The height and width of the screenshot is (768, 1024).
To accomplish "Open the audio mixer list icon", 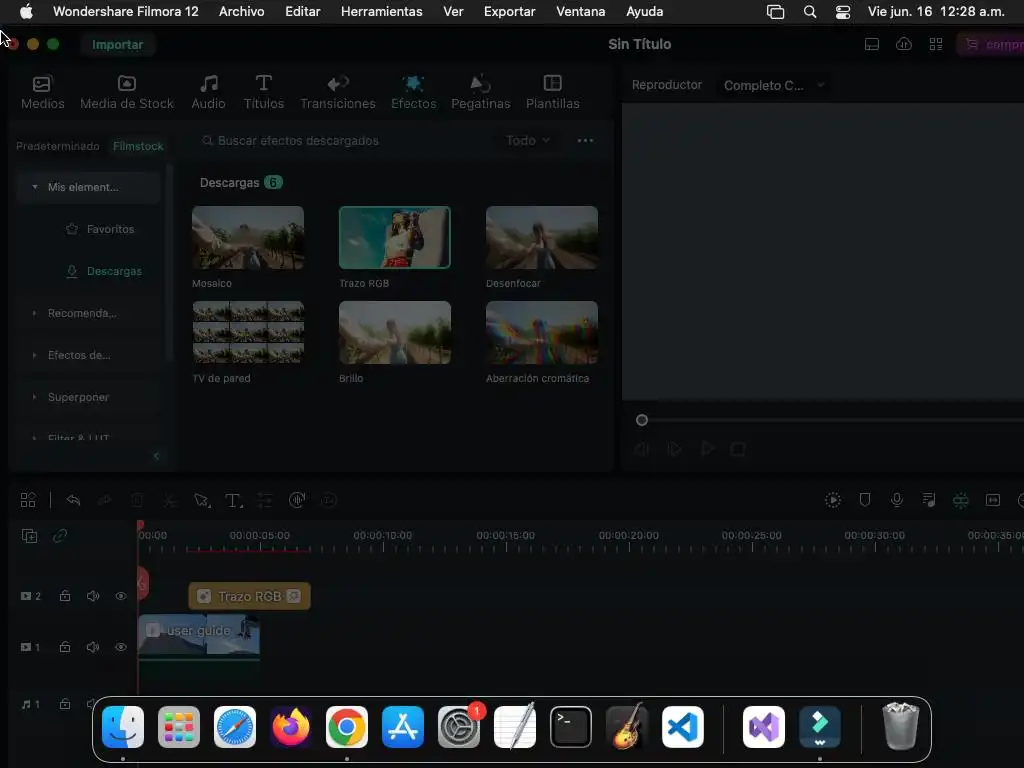I will (x=929, y=500).
